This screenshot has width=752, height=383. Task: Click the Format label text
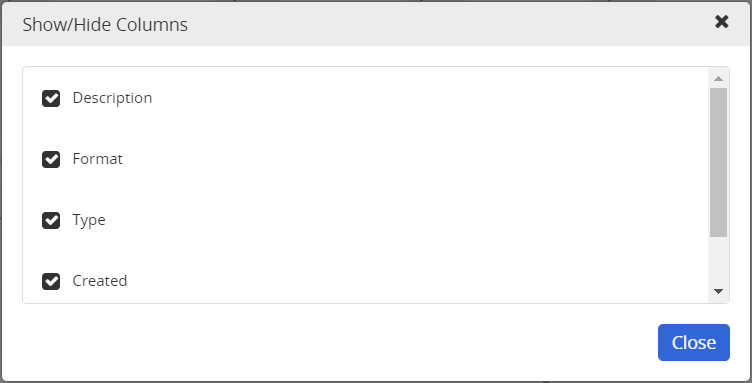pyautogui.click(x=97, y=159)
